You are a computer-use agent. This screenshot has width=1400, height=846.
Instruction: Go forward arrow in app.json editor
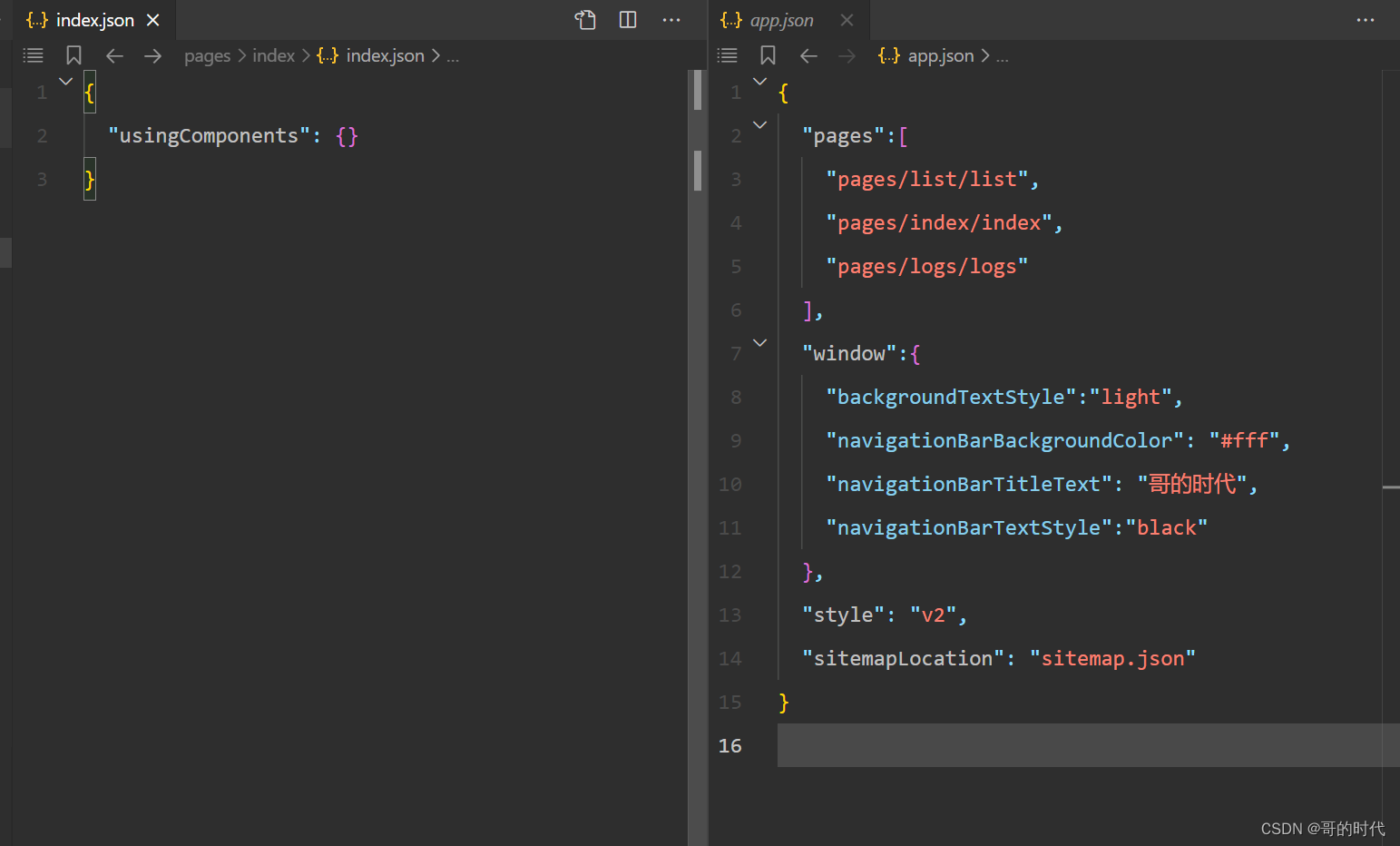(847, 55)
